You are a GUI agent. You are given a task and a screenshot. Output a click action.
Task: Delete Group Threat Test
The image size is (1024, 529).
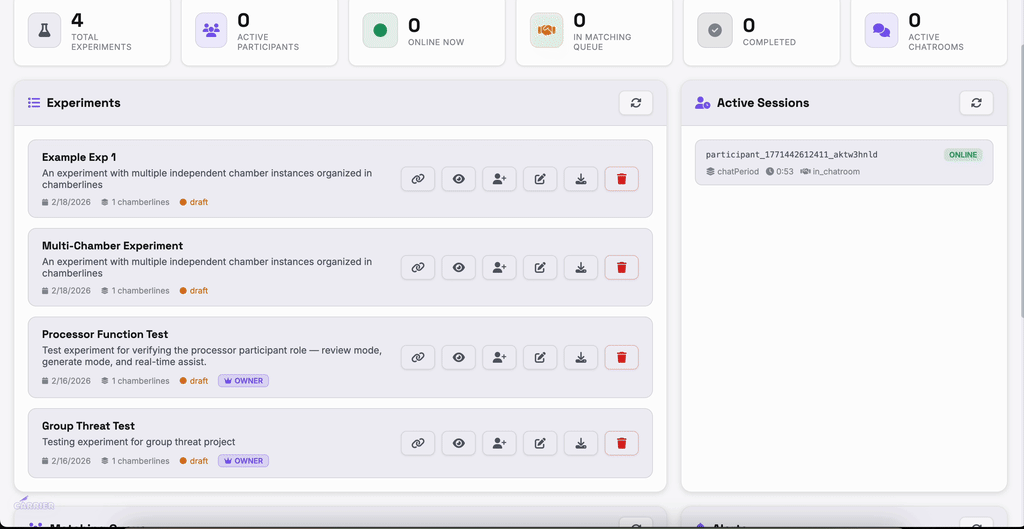[622, 443]
